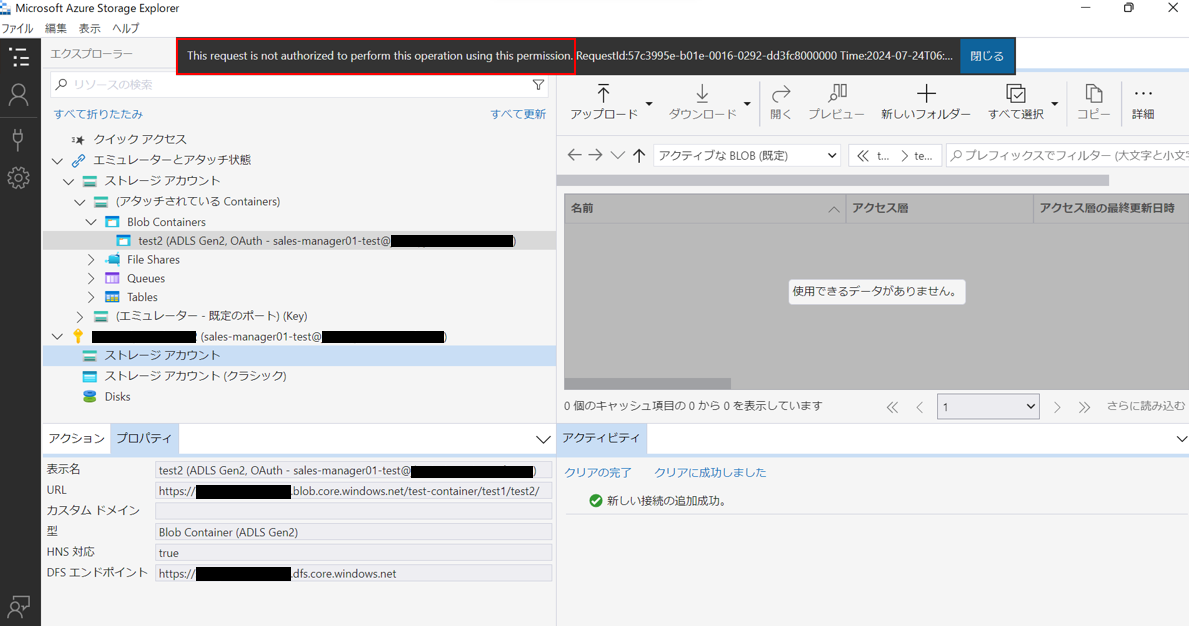This screenshot has height=626, width=1189.
Task: Go to the previous page icon
Action: (x=920, y=408)
